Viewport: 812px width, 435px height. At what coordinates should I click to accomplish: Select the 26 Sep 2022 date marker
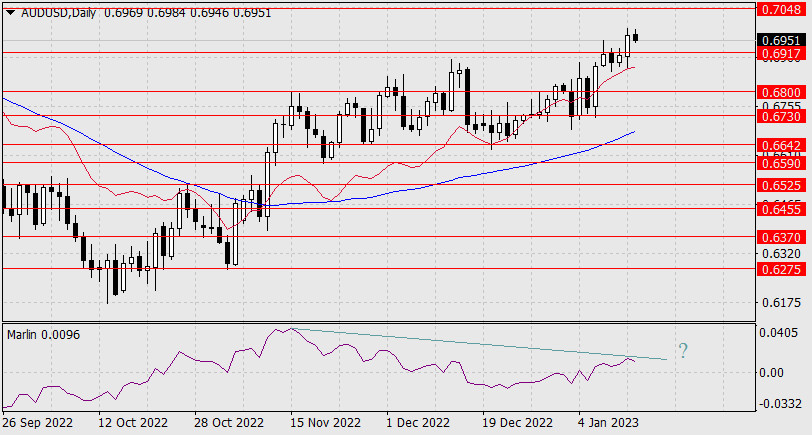click(x=40, y=422)
